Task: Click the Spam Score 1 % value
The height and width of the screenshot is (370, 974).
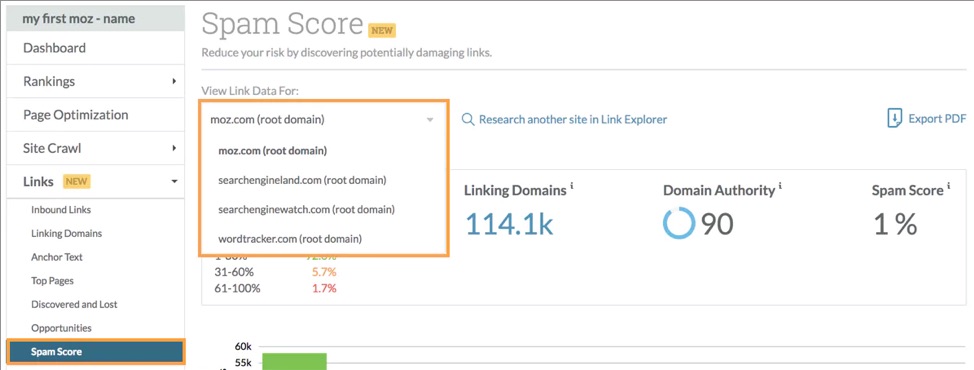Action: tap(895, 224)
